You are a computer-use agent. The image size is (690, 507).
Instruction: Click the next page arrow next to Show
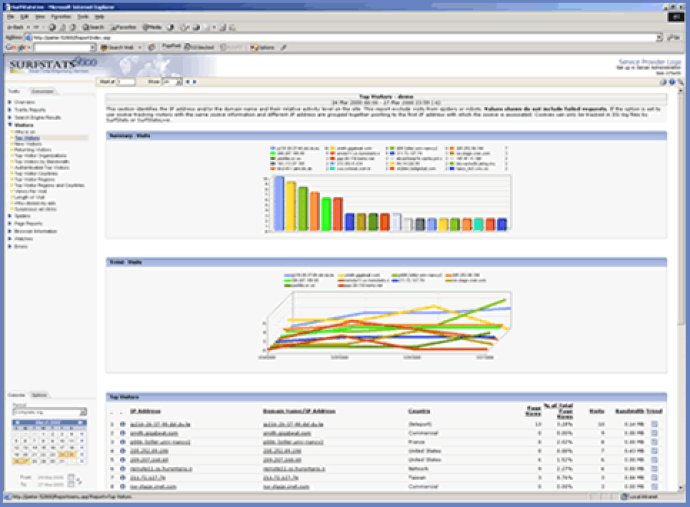[x=195, y=82]
